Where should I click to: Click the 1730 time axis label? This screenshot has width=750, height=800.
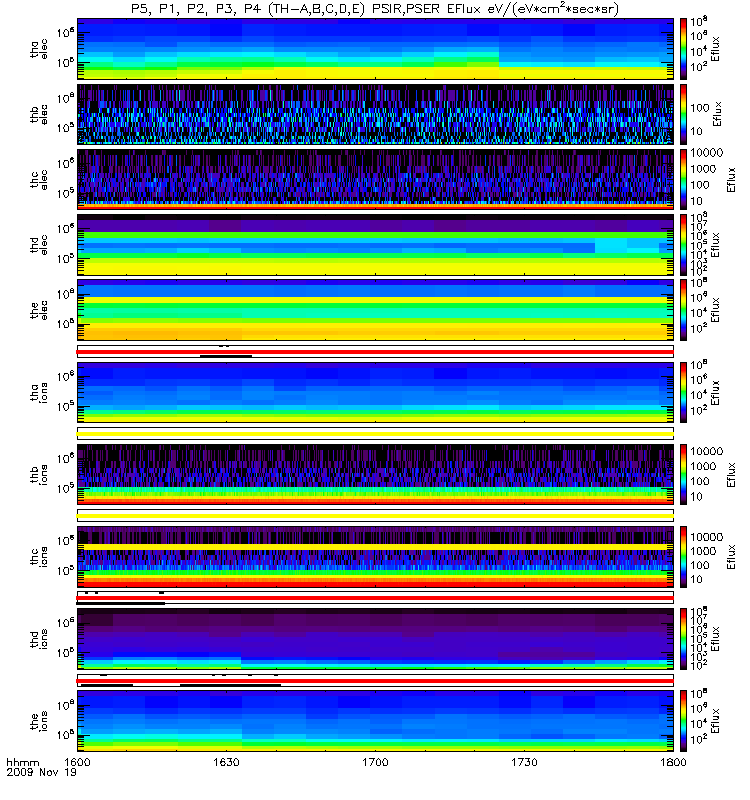[524, 762]
